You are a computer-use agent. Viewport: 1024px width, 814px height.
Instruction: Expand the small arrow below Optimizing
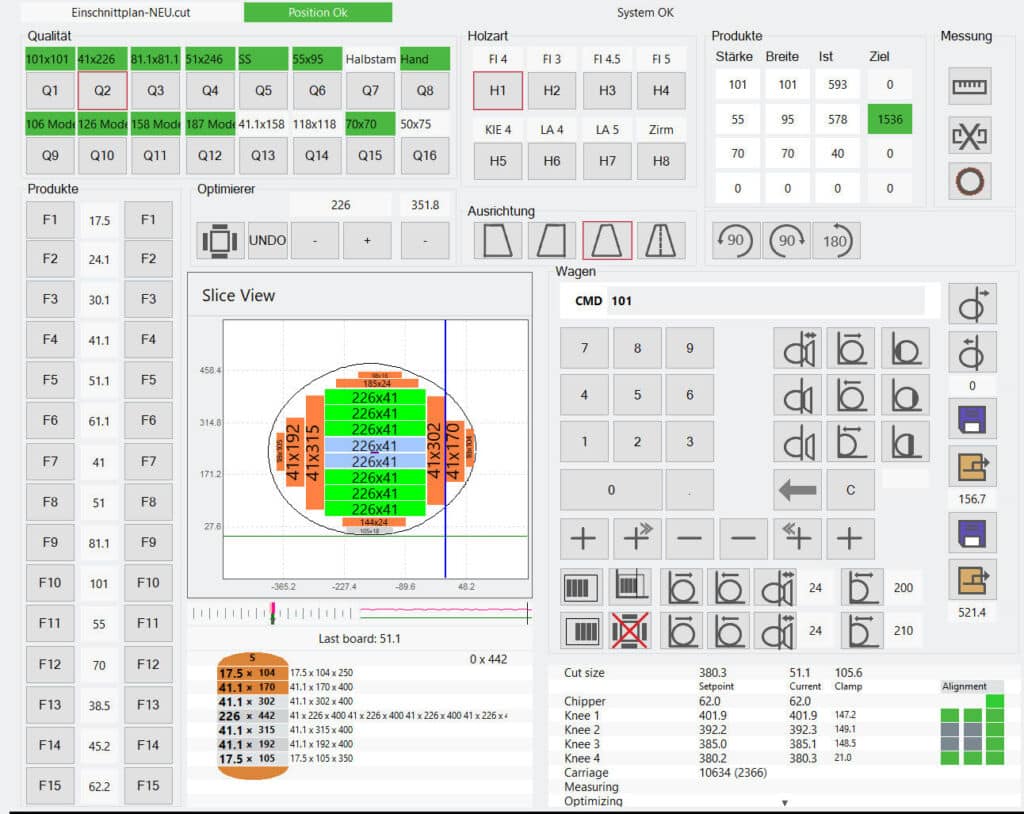point(784,802)
